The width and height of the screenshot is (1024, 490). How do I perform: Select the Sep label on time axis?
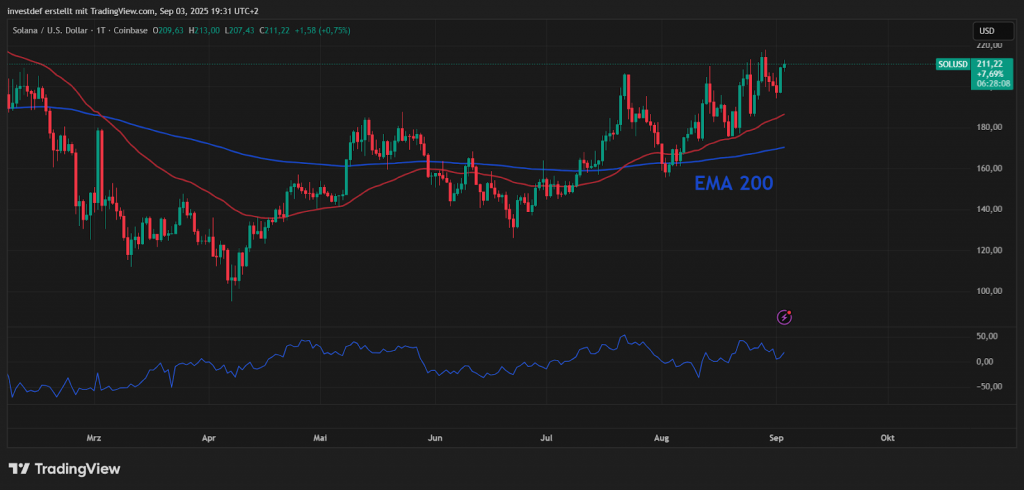(x=776, y=438)
